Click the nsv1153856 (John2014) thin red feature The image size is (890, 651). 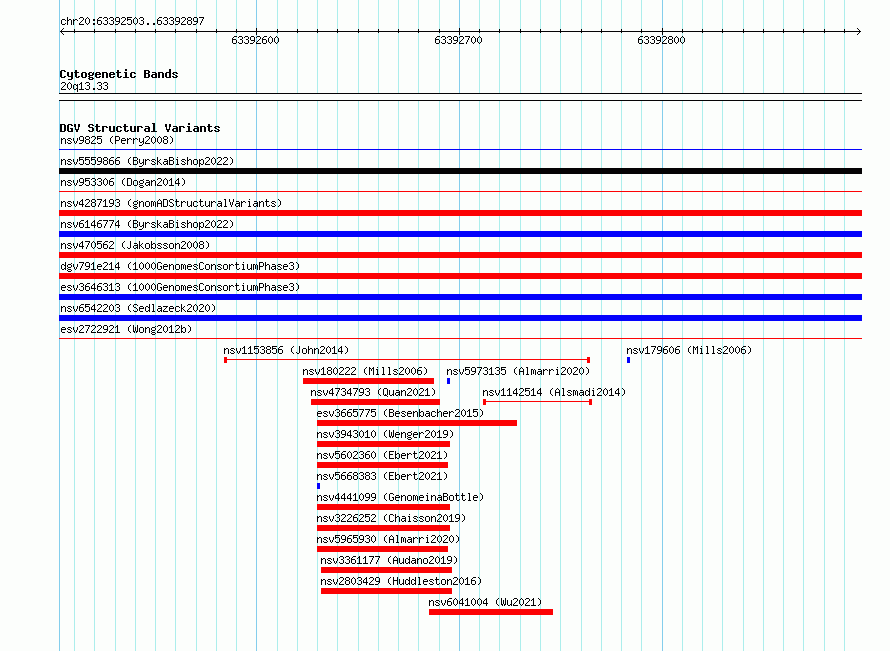pos(407,360)
